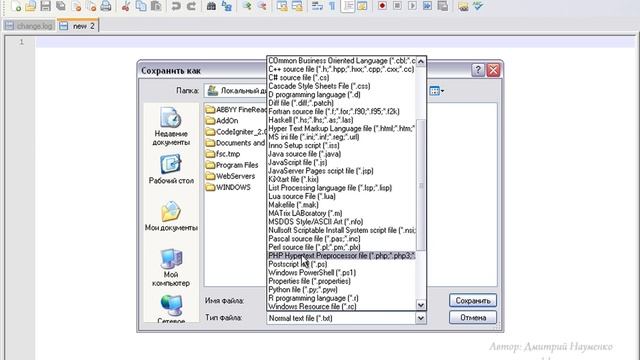Choose Python file (*.py) type
Viewport: 640px width, 360px height.
[341, 289]
